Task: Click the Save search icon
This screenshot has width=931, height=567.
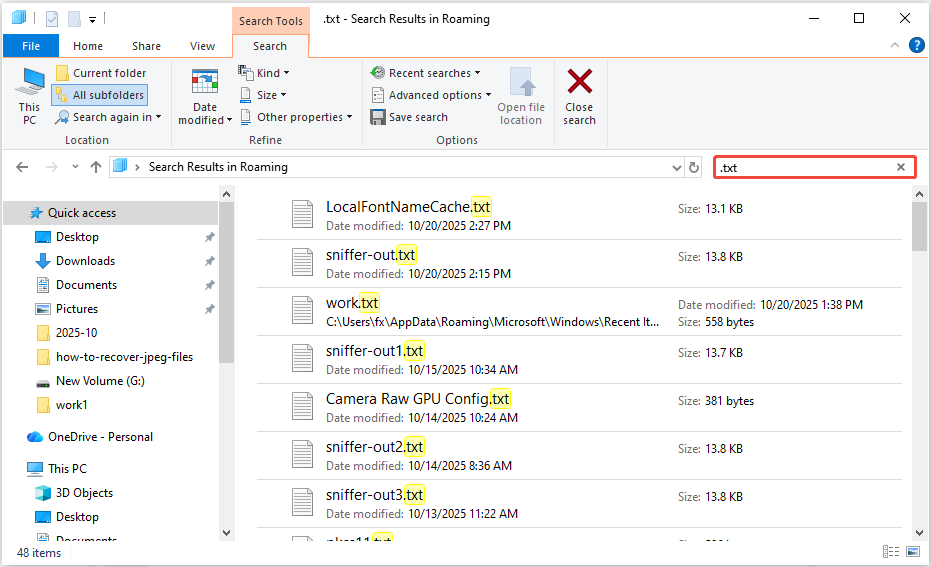Action: coord(378,117)
